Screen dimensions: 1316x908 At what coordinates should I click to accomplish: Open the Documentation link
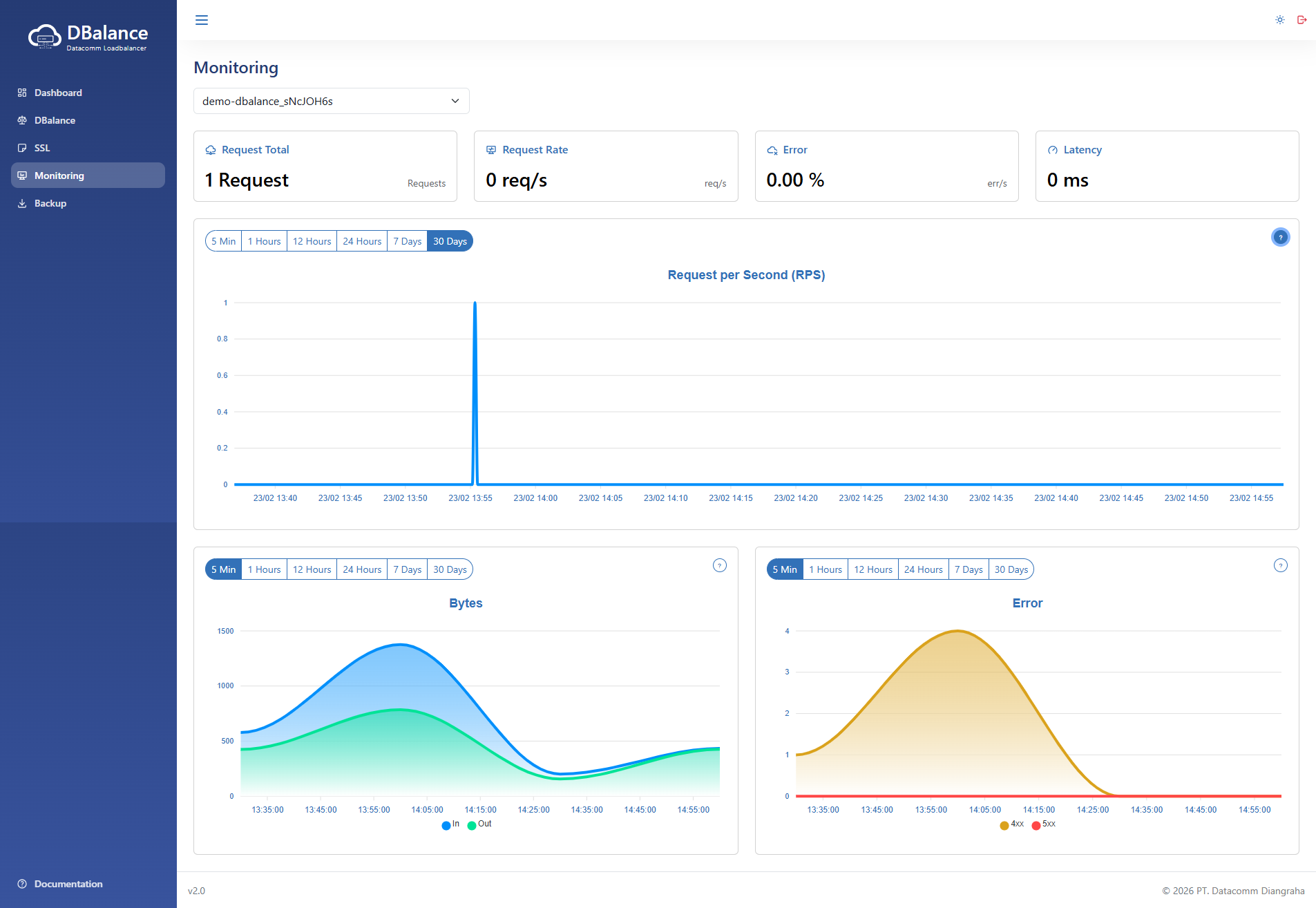pyautogui.click(x=68, y=884)
